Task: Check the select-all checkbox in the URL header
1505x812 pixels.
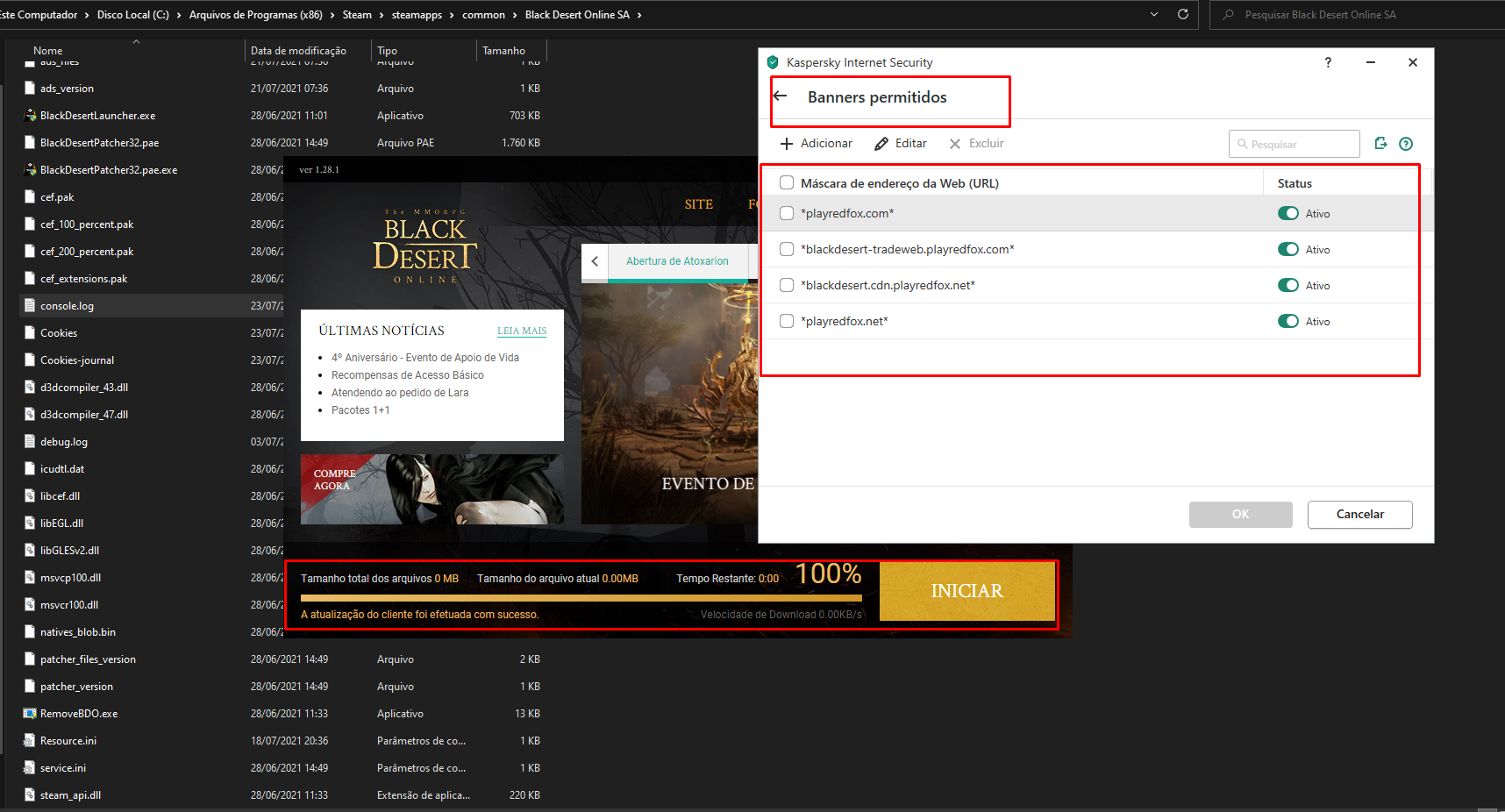Action: (787, 182)
